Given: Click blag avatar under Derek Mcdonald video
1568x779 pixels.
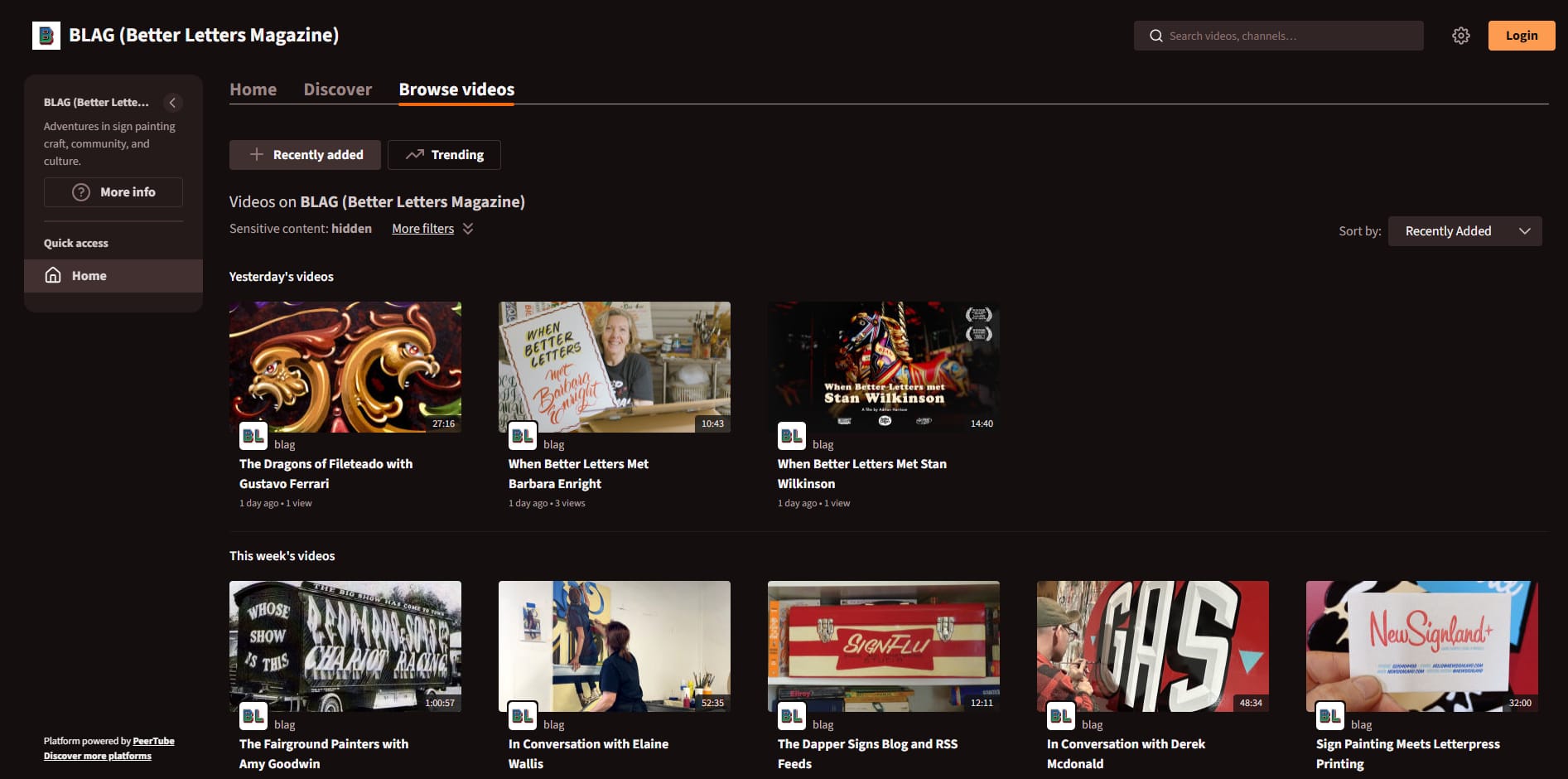Looking at the screenshot, I should [x=1061, y=715].
